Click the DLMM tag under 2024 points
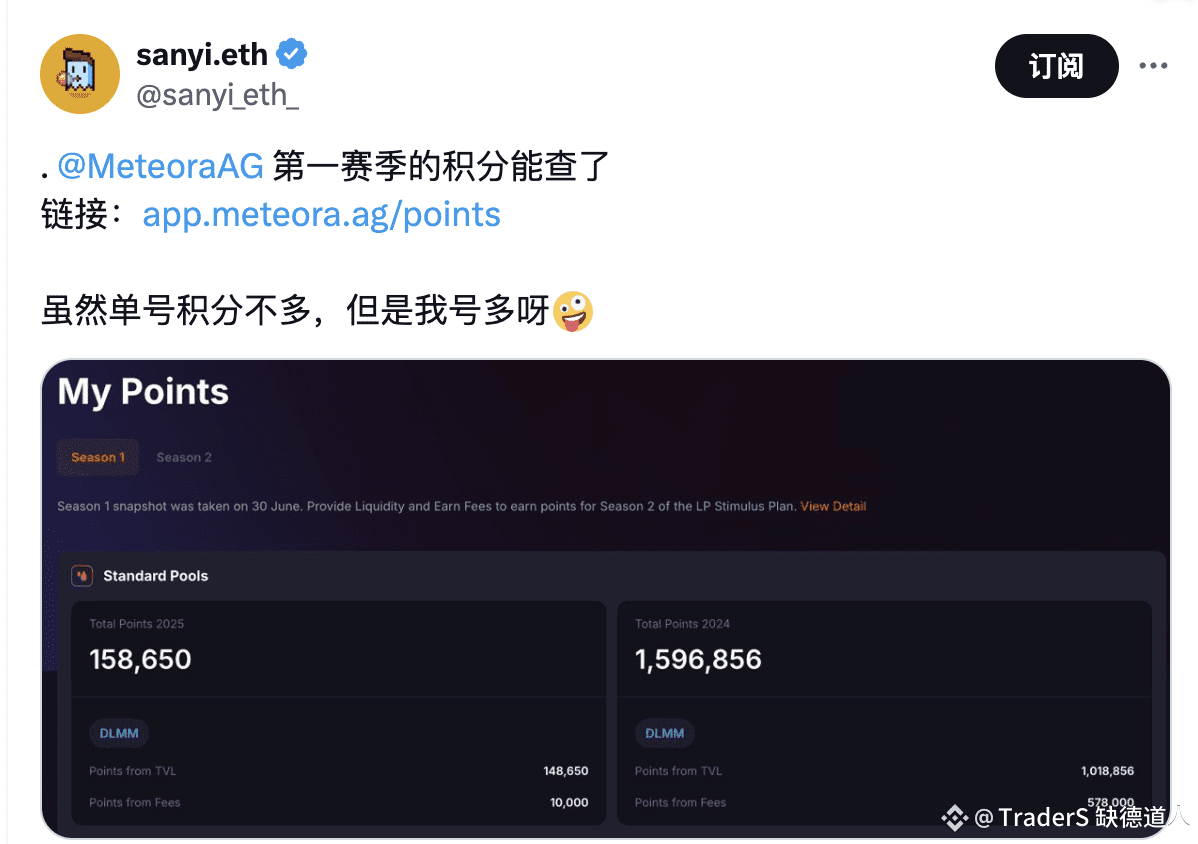 665,733
